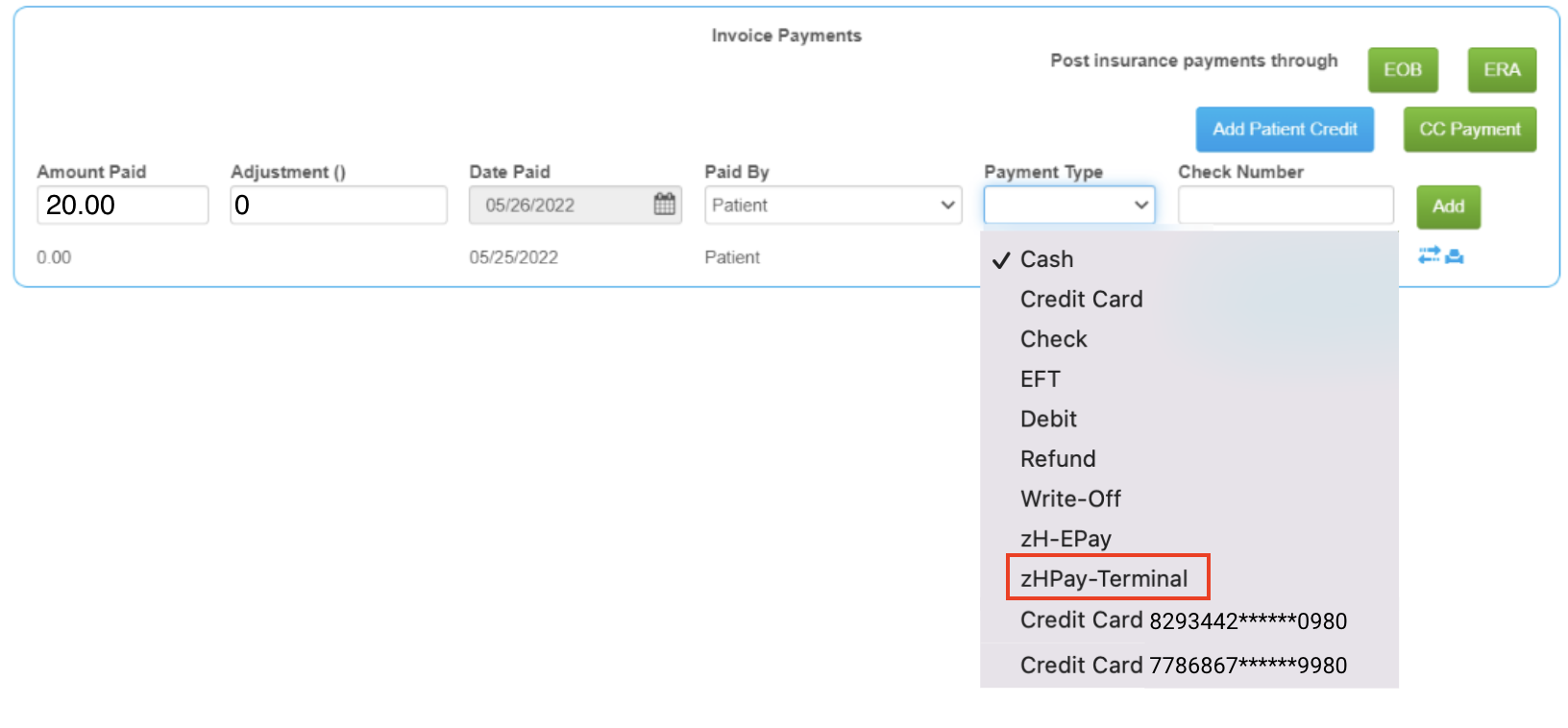The width and height of the screenshot is (1568, 728).
Task: Click the ERA button
Action: (x=1502, y=70)
